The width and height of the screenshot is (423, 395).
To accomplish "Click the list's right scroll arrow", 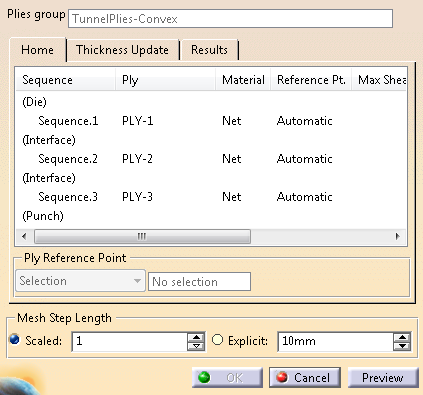I will tap(397, 236).
